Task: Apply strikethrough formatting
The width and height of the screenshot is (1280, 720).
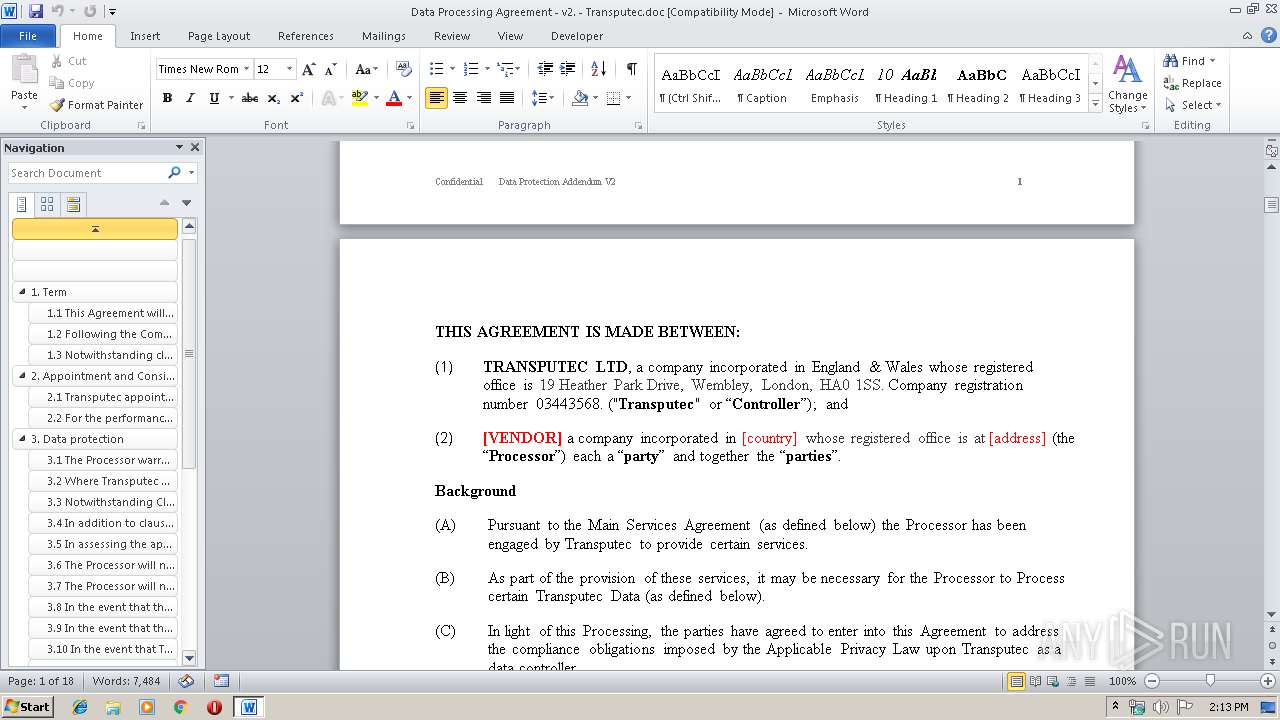Action: (250, 98)
